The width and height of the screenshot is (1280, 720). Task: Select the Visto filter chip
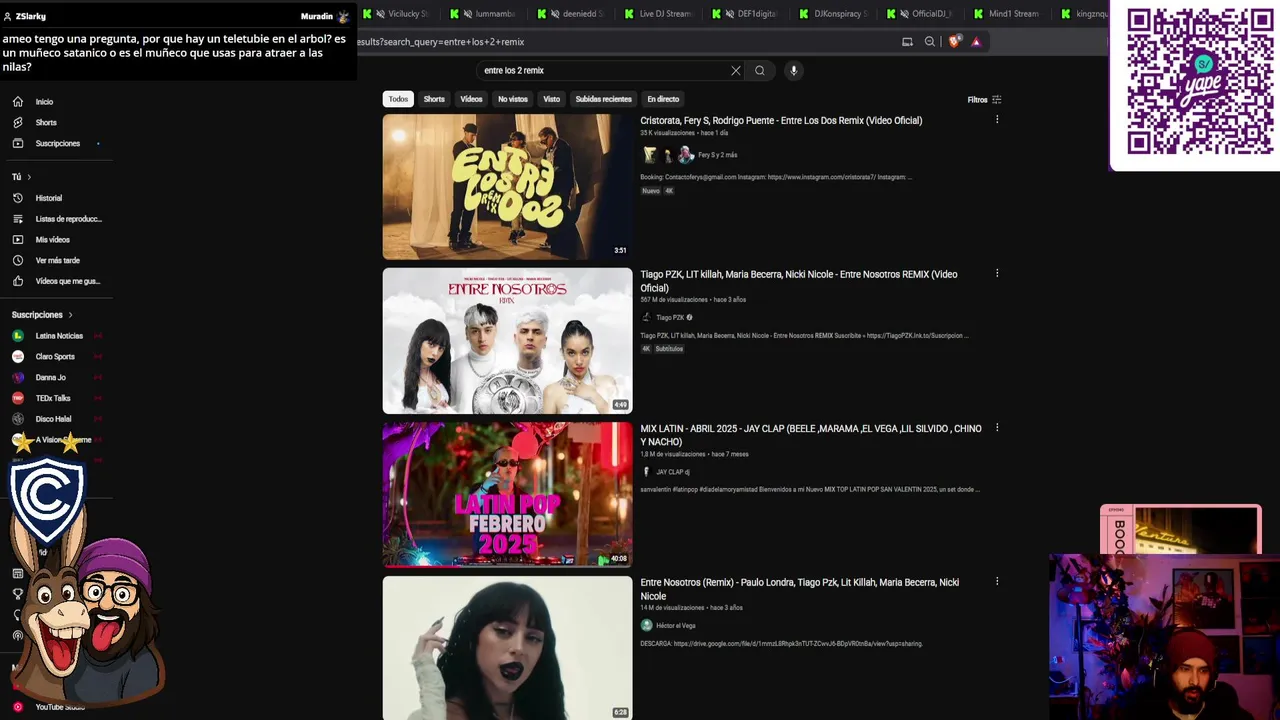(x=551, y=99)
